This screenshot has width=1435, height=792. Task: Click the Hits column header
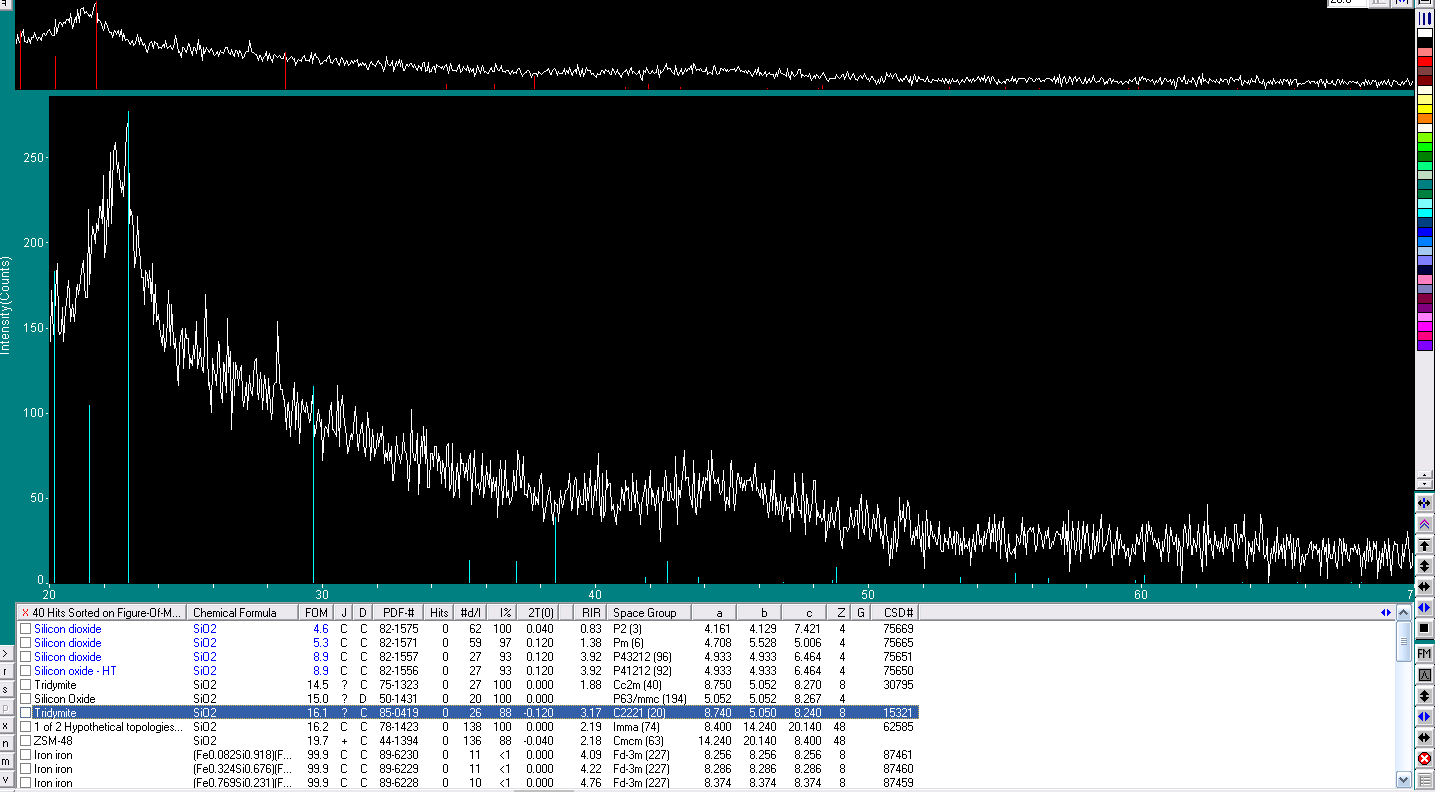pyautogui.click(x=439, y=612)
